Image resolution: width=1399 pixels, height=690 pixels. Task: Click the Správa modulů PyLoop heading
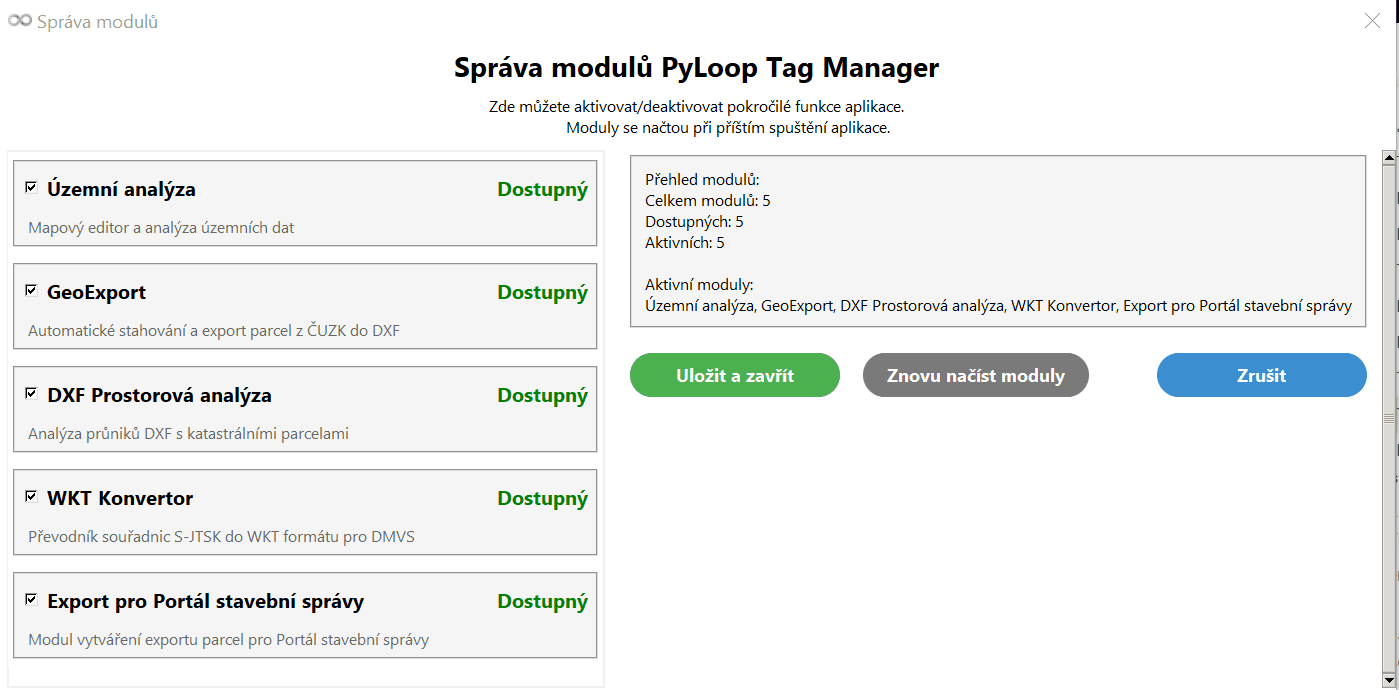697,68
